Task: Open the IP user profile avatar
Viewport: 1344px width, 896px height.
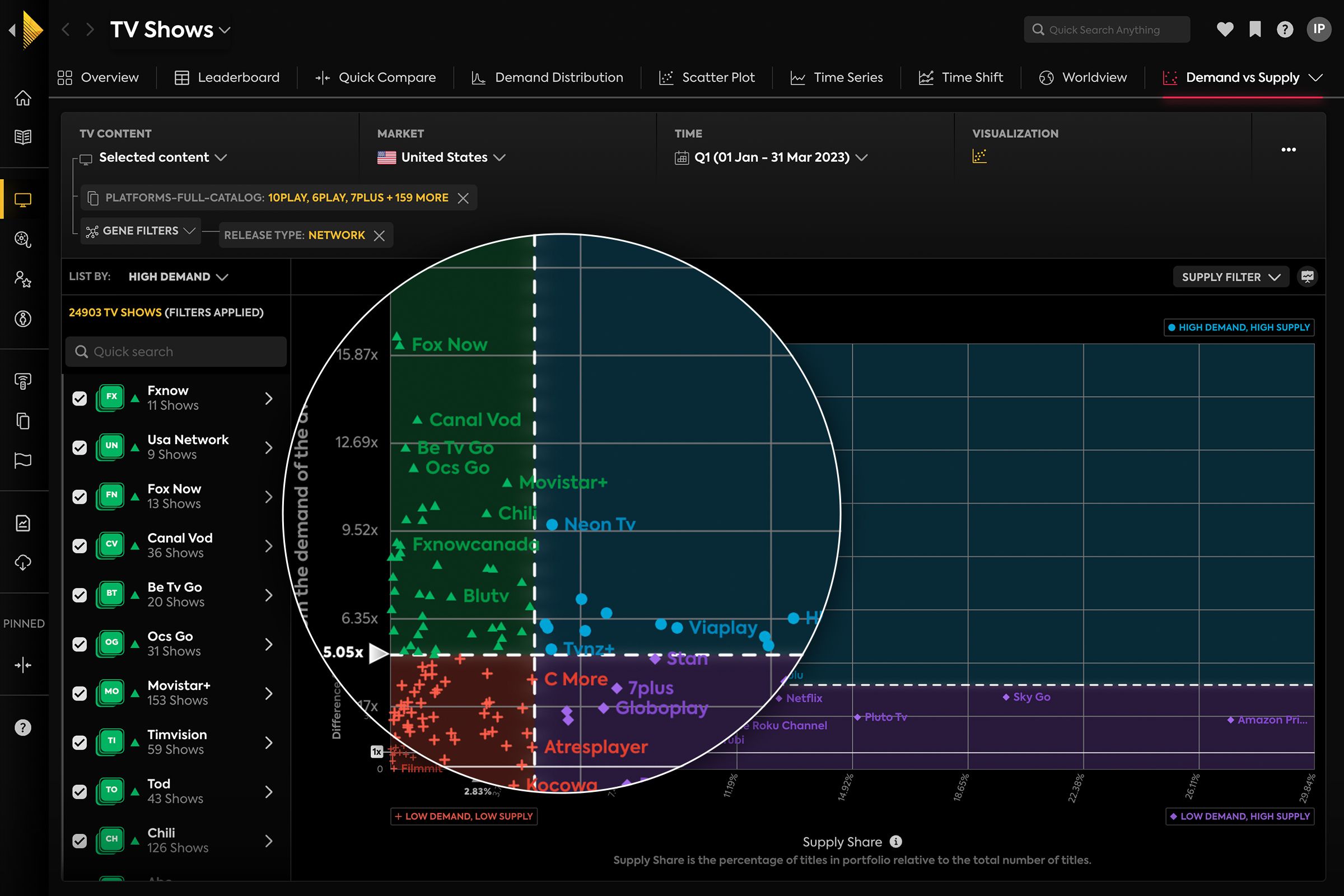Action: pyautogui.click(x=1319, y=29)
